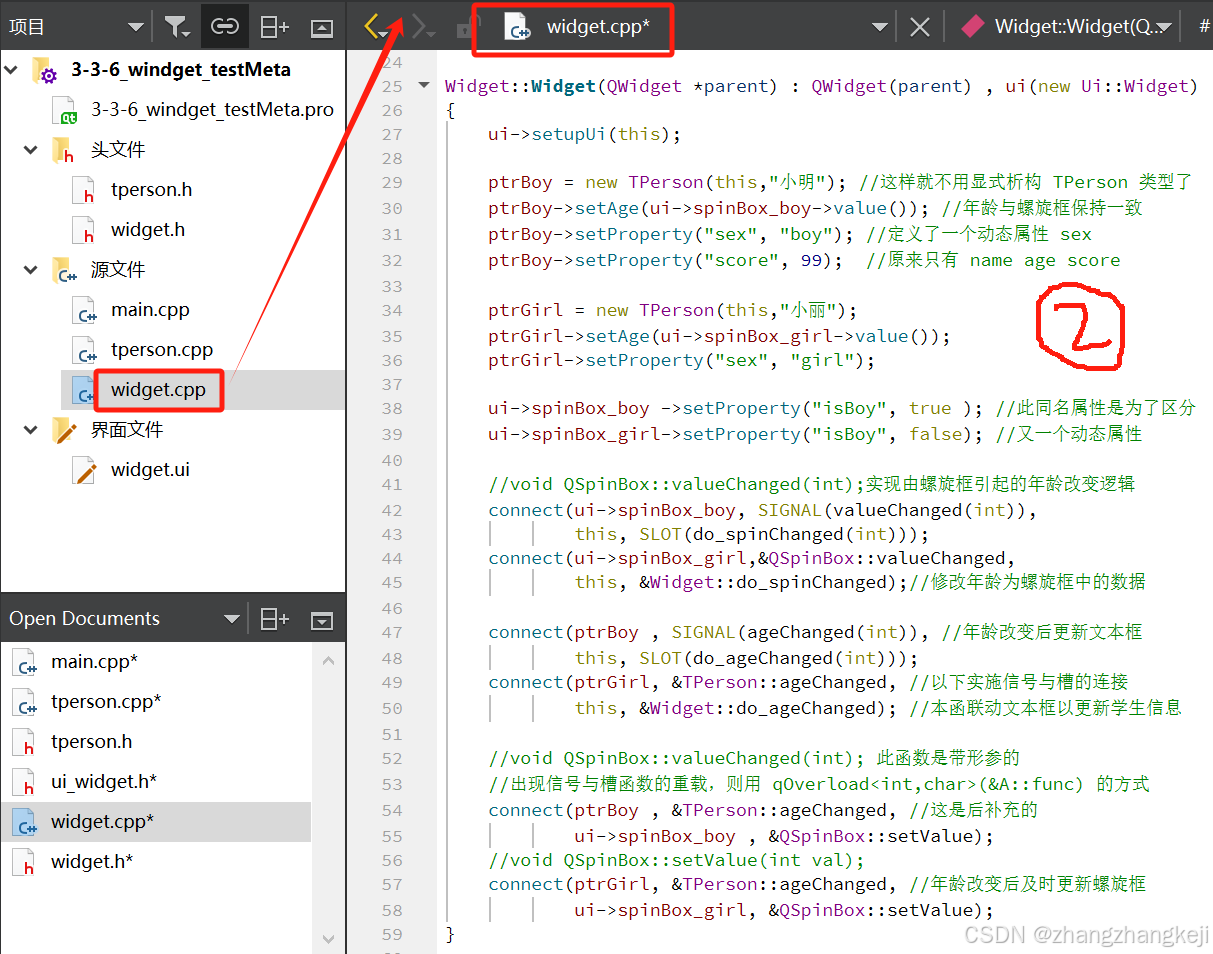Click the file lock icon in editor toolbar
1213x954 pixels.
pyautogui.click(x=464, y=28)
